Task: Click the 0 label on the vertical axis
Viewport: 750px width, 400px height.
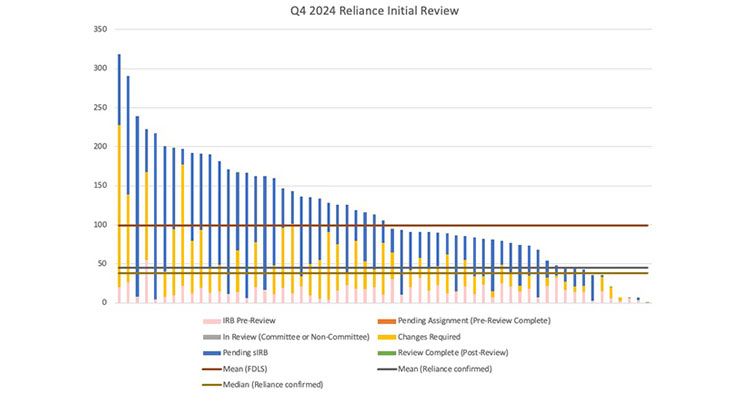Action: 105,303
